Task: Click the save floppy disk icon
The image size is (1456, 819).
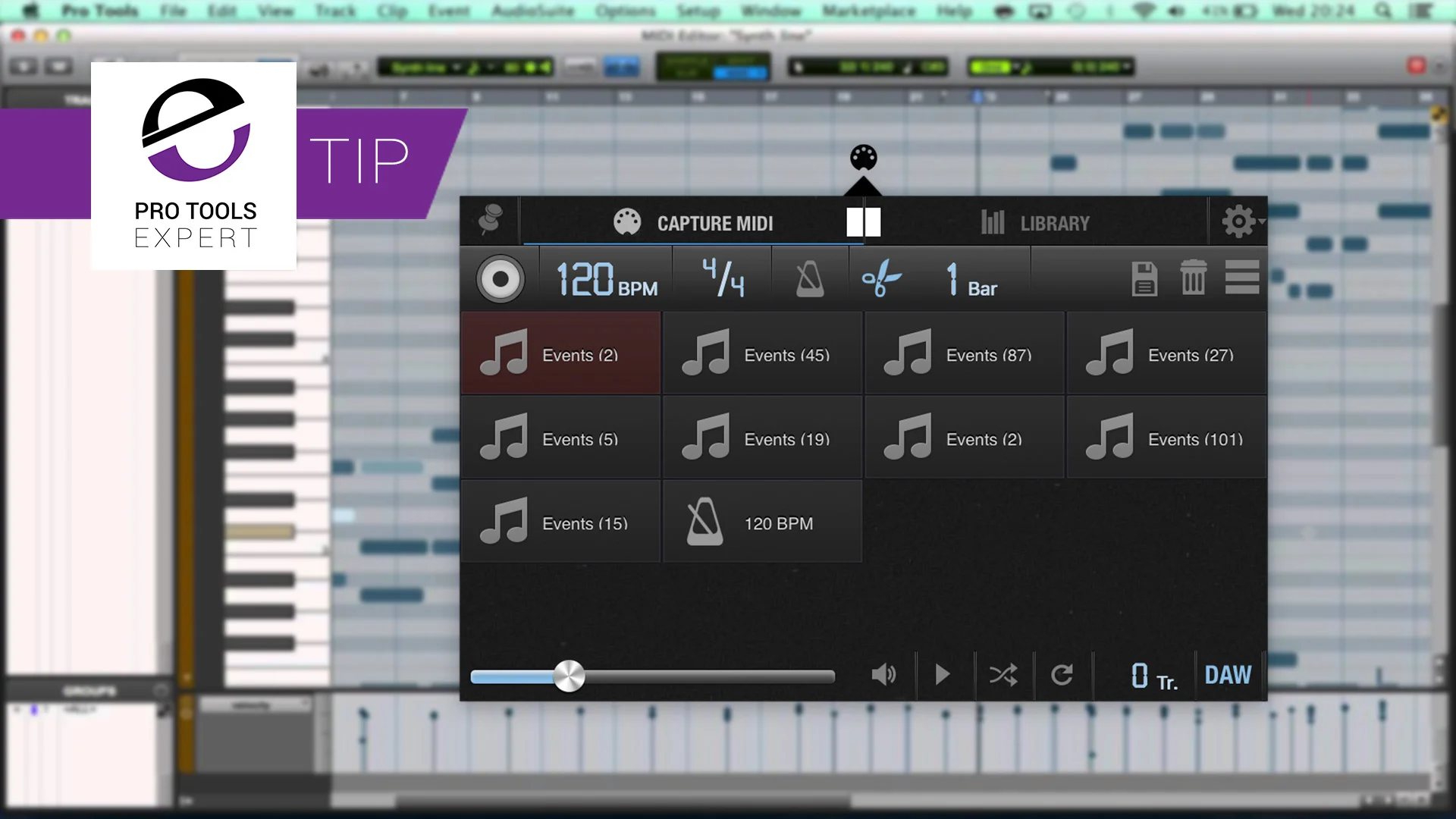Action: 1144,279
